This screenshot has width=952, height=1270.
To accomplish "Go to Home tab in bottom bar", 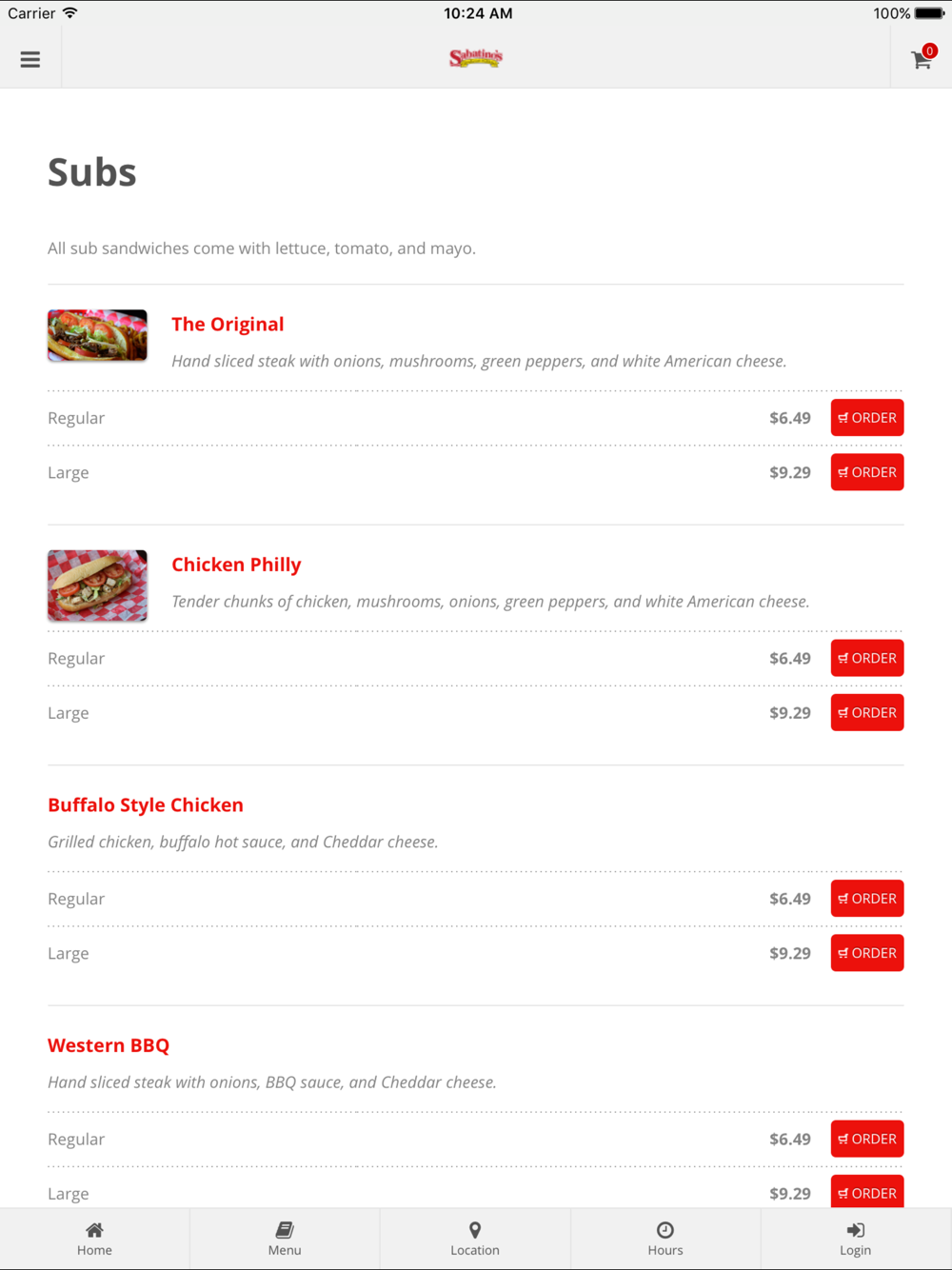I will [94, 1239].
